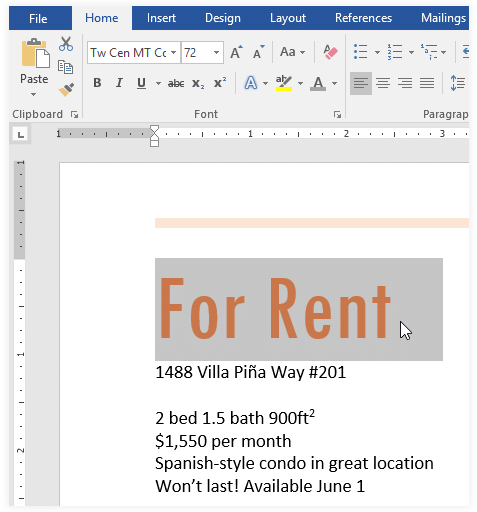This screenshot has width=477, height=512.
Task: Open numbering library dropdown arrow
Action: [x=411, y=52]
